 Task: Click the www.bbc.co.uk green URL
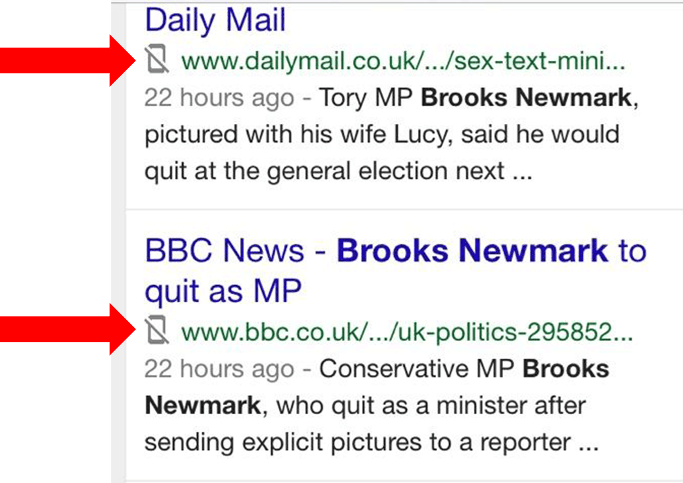[x=407, y=330]
